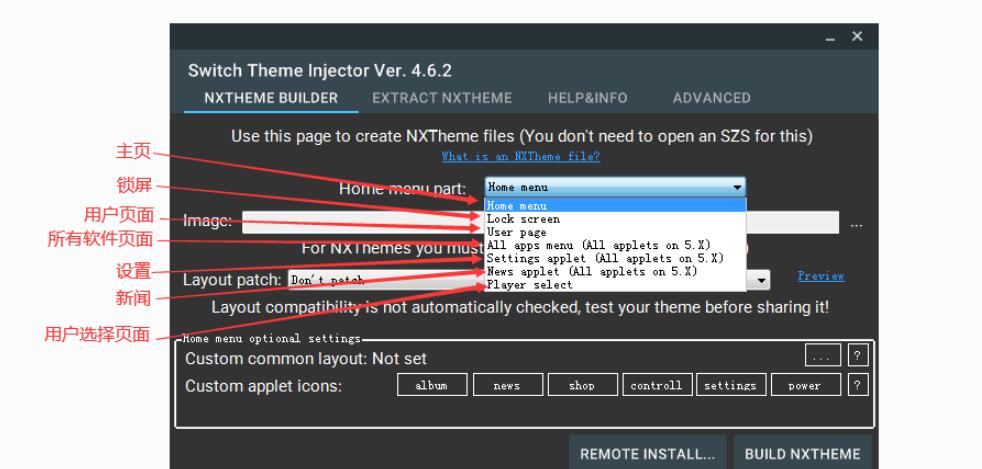
Task: Click the REMOTE INSTALL... button
Action: [648, 453]
